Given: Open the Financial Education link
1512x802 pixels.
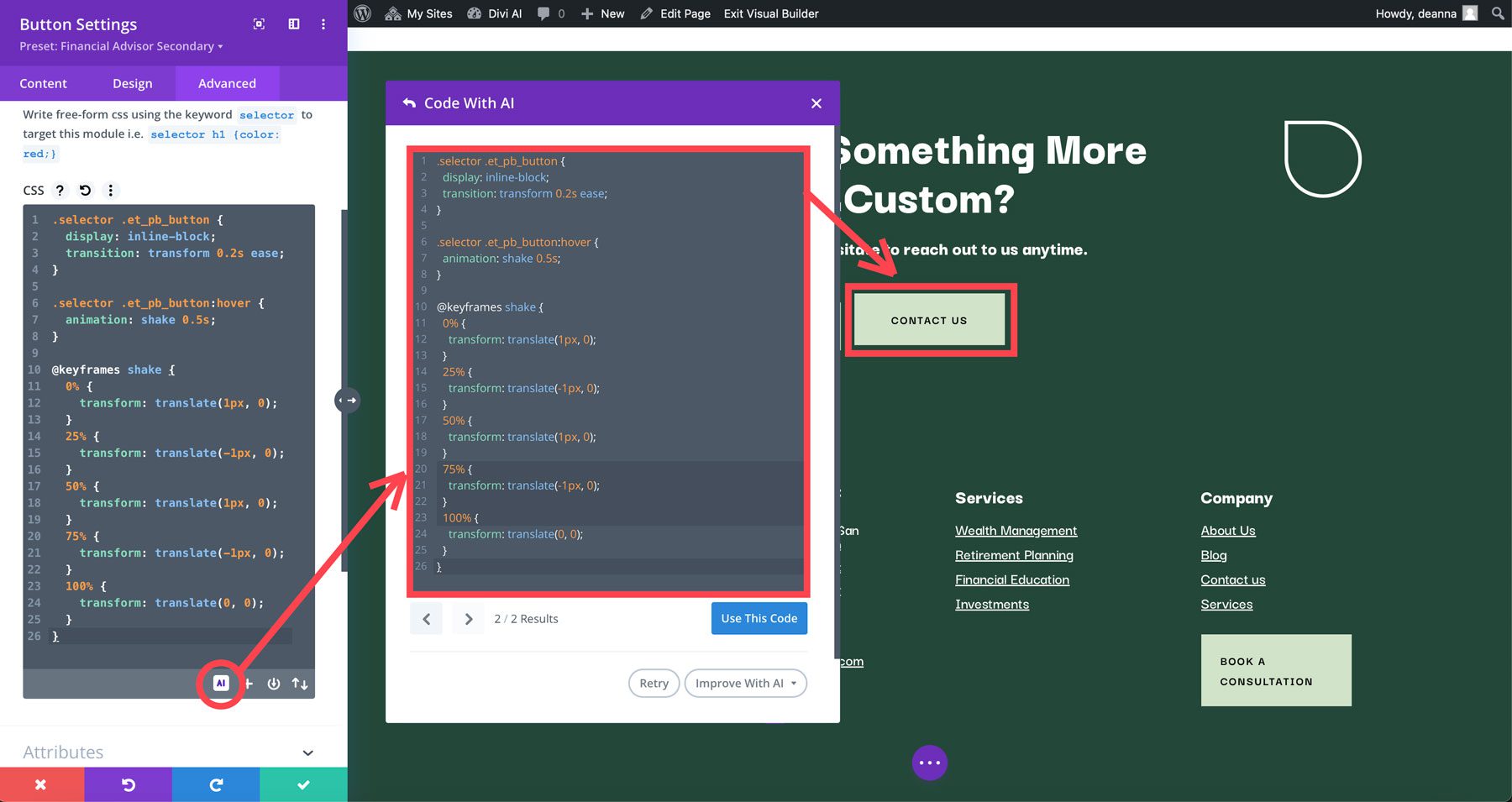Looking at the screenshot, I should [x=1012, y=579].
